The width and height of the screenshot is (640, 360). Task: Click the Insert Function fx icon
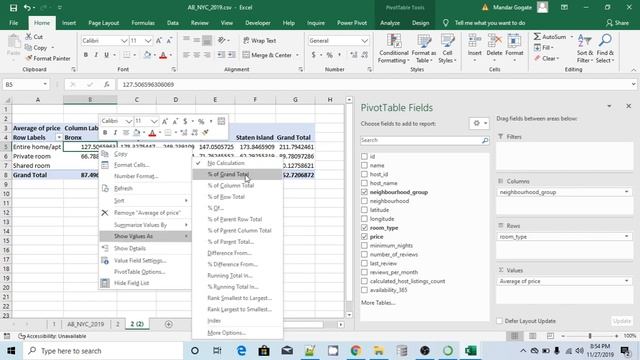tap(107, 84)
